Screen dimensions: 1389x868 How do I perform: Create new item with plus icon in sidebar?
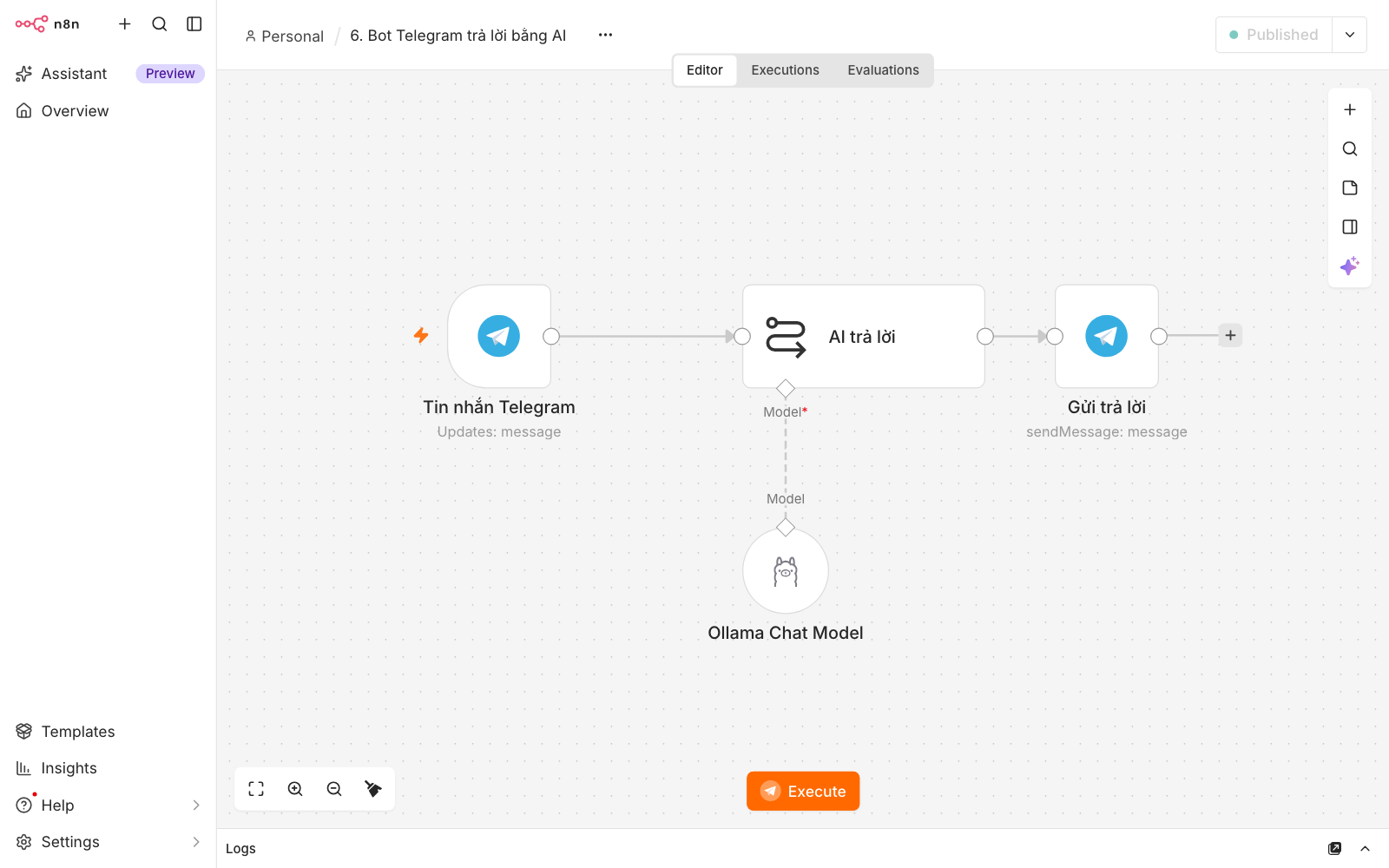pos(125,24)
